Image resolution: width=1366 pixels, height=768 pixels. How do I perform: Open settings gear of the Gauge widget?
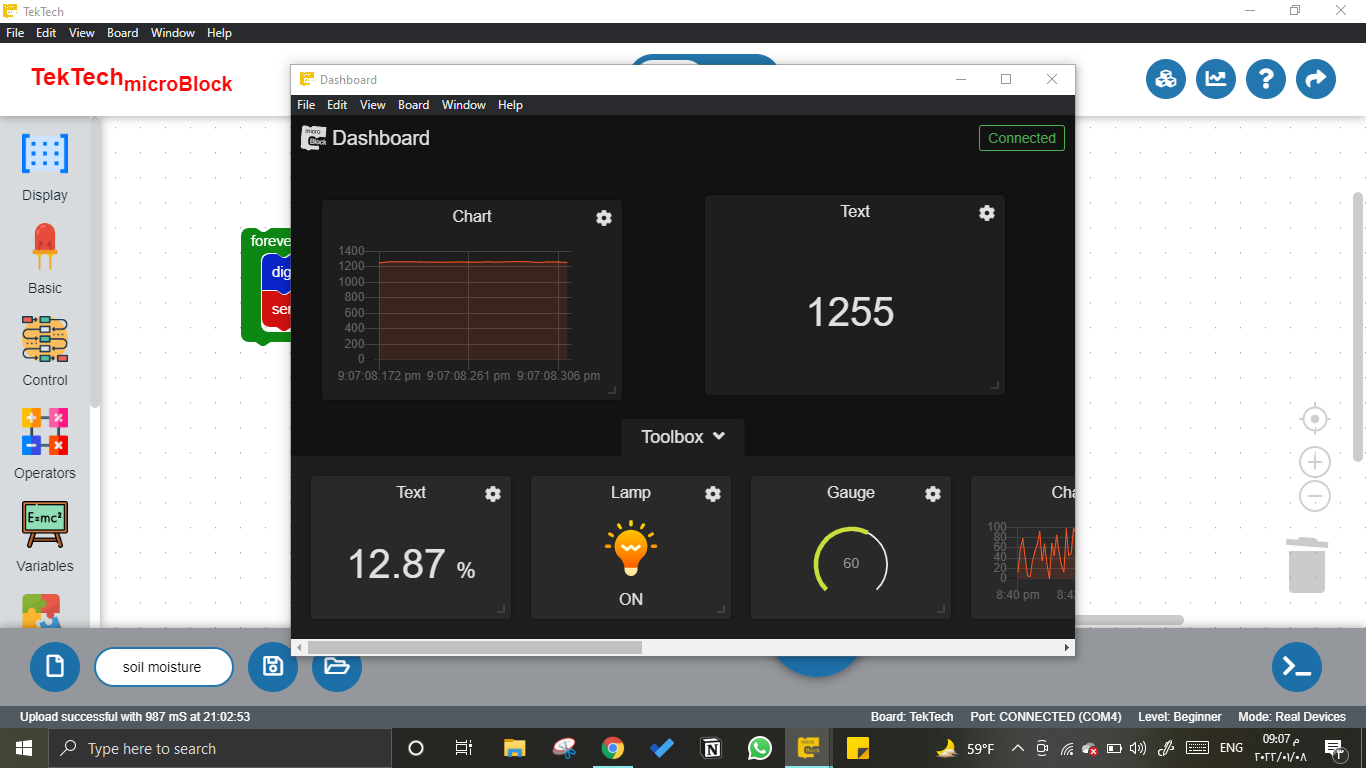(x=933, y=494)
